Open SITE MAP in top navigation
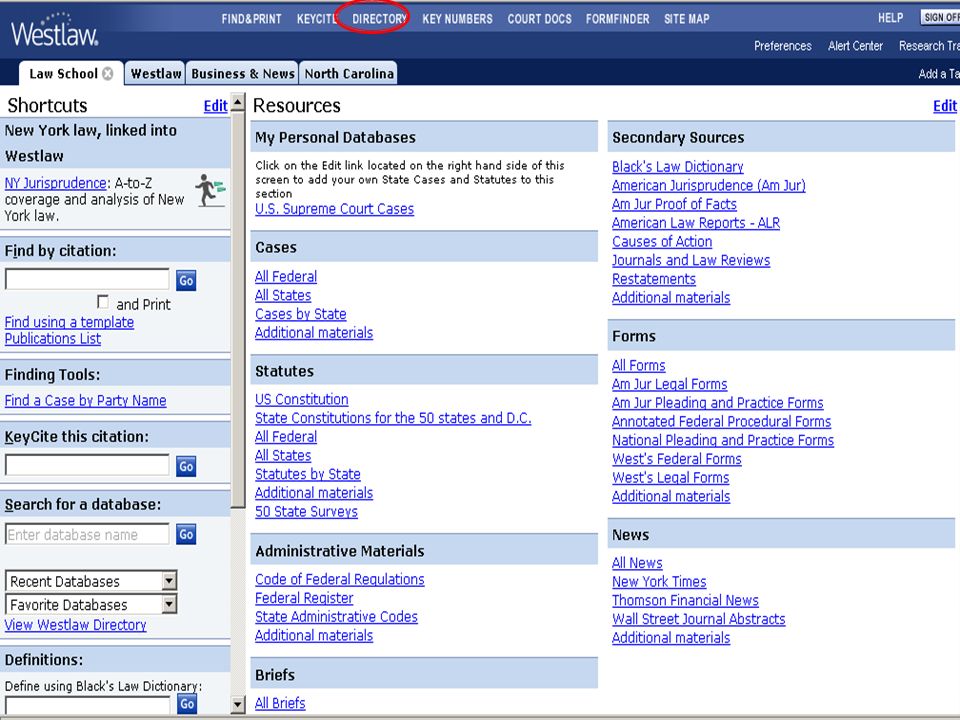 686,19
